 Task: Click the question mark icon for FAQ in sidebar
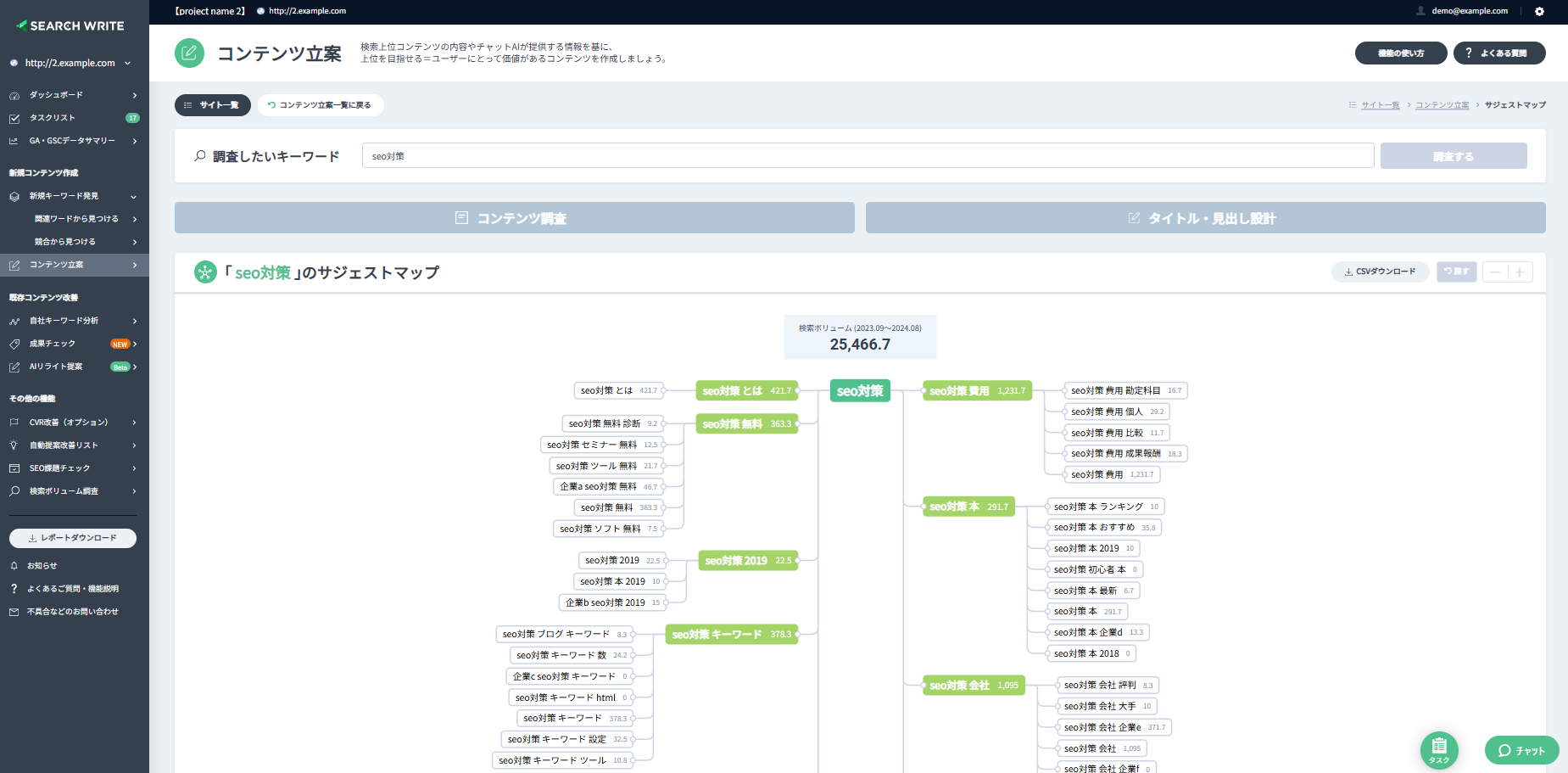click(x=14, y=588)
